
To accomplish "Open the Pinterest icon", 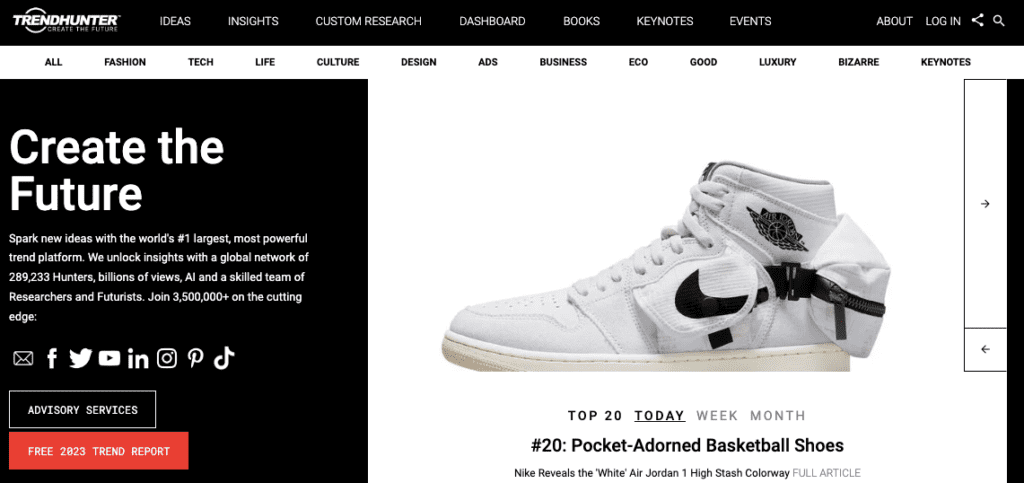I will [195, 358].
